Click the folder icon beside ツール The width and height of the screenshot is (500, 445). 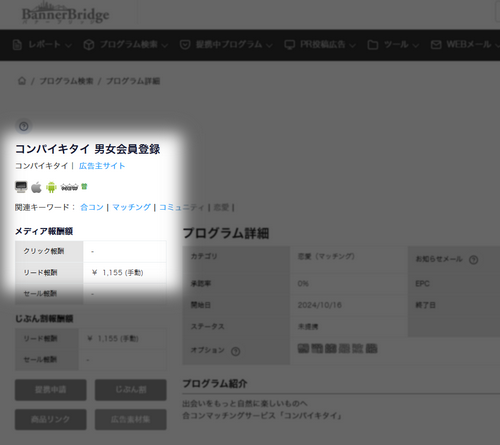click(373, 45)
